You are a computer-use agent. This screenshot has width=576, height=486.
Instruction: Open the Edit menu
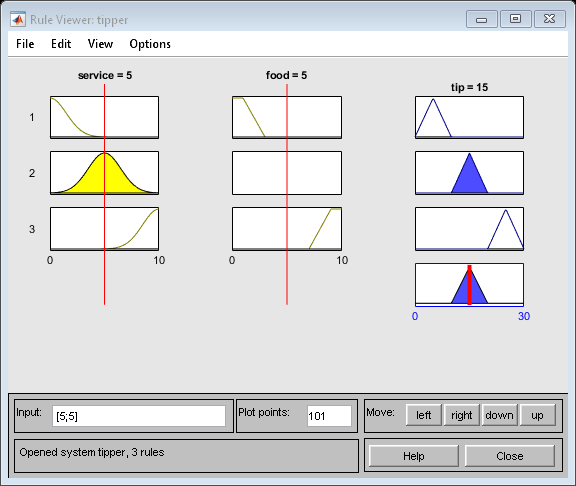tap(61, 44)
